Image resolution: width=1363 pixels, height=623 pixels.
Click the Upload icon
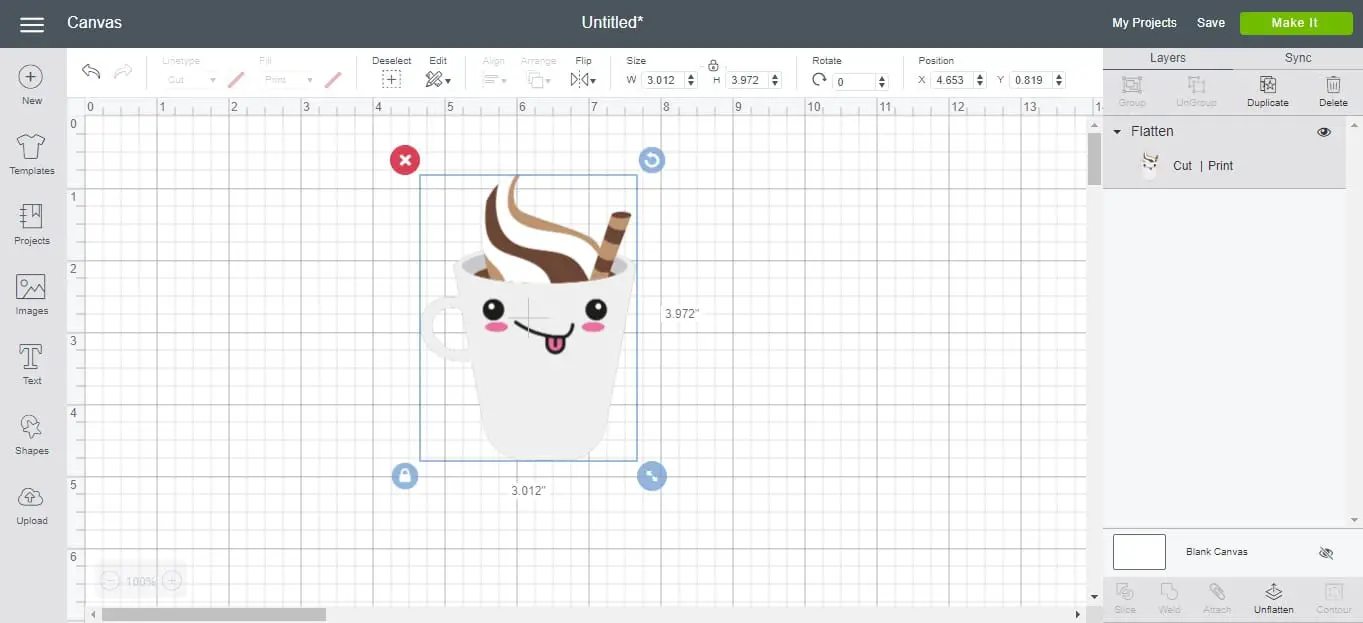point(31,500)
